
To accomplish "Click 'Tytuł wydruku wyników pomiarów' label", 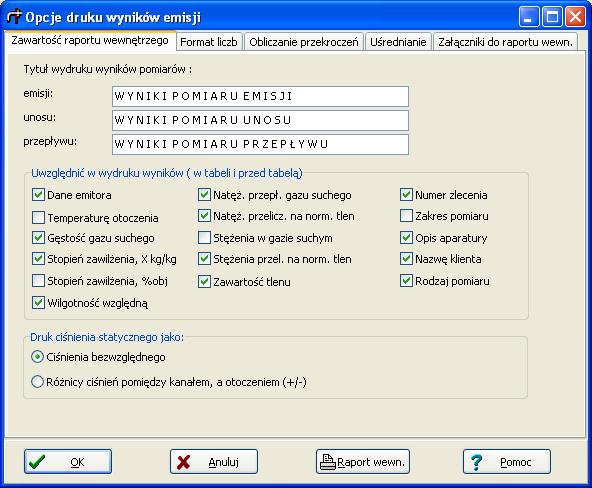I will [107, 70].
